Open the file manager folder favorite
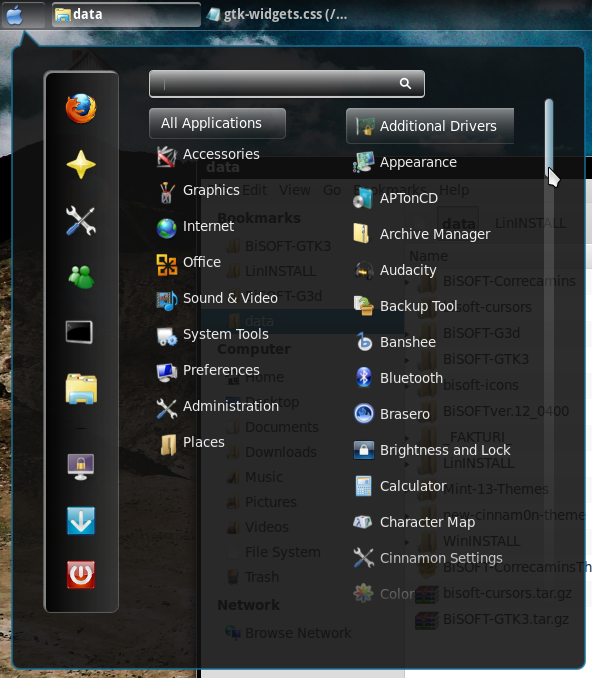Viewport: 592px width, 678px height. 81,389
